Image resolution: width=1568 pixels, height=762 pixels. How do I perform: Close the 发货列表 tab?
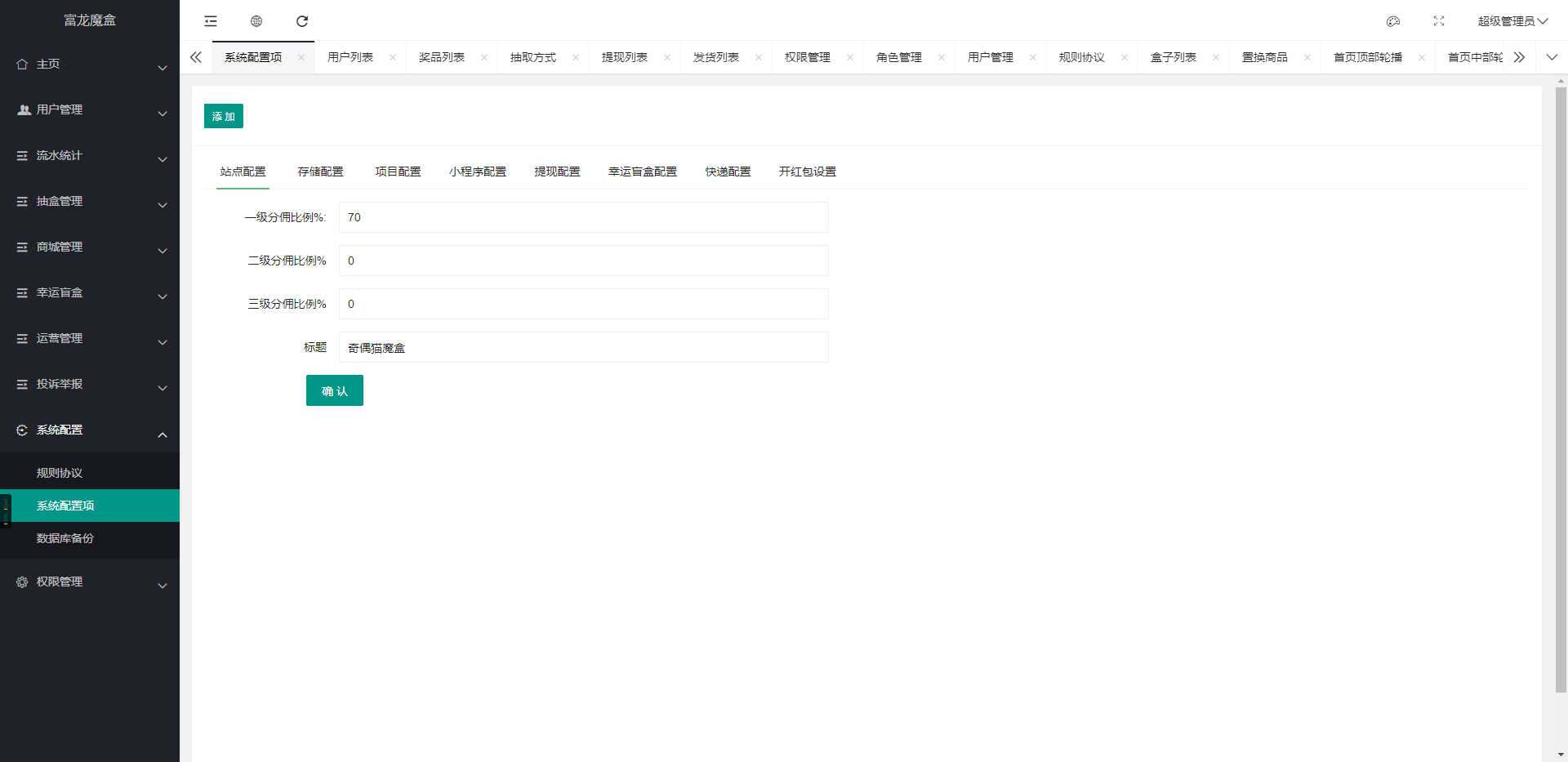tap(759, 57)
